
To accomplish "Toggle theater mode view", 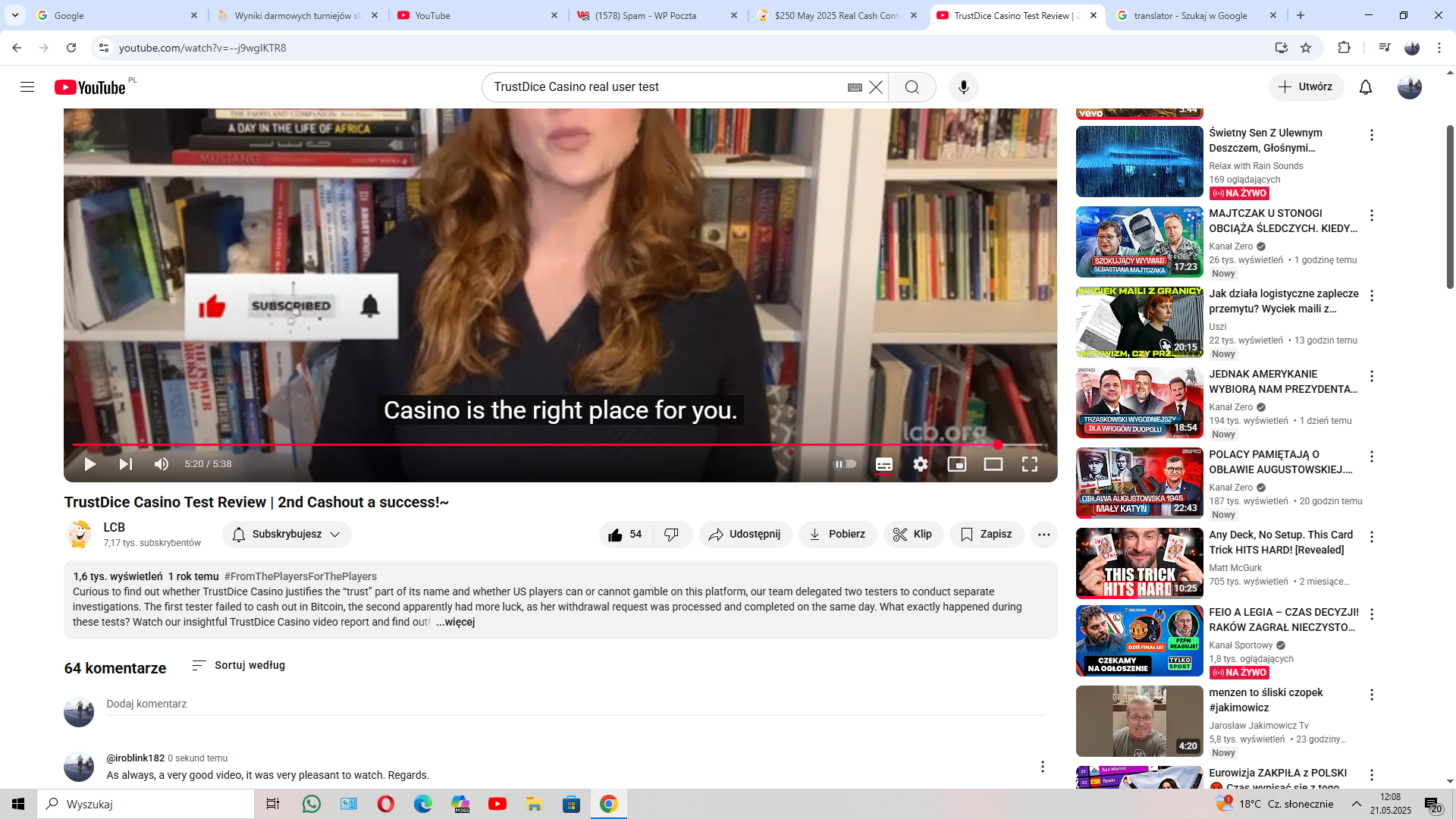I will (x=993, y=464).
